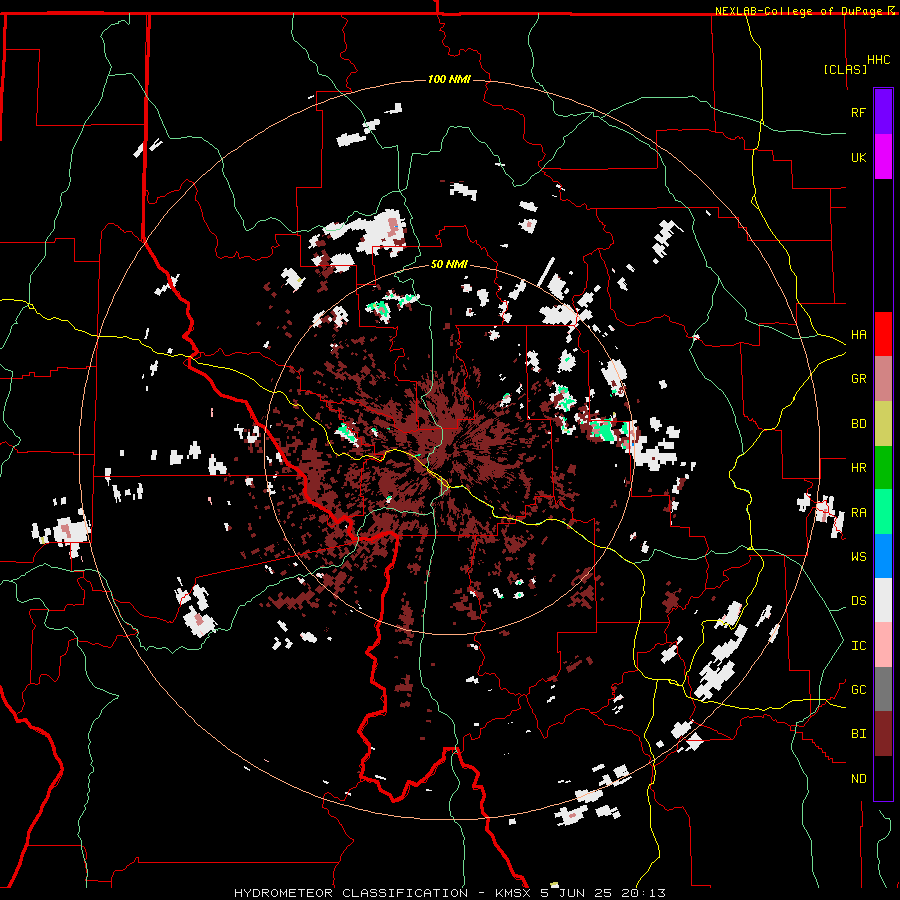Click the BI legend label
The height and width of the screenshot is (900, 900).
[x=858, y=734]
